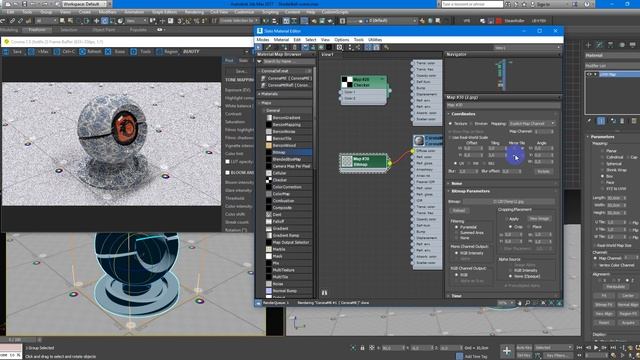Click the Manipulate button in UVW alignment

615,287
